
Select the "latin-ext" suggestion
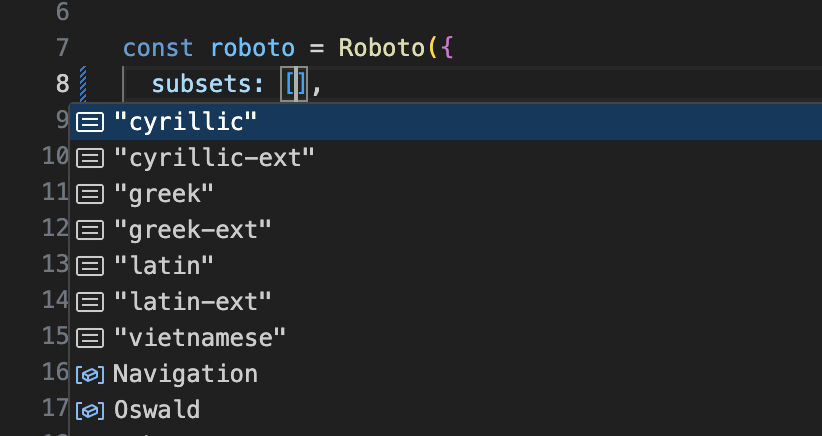(x=446, y=301)
